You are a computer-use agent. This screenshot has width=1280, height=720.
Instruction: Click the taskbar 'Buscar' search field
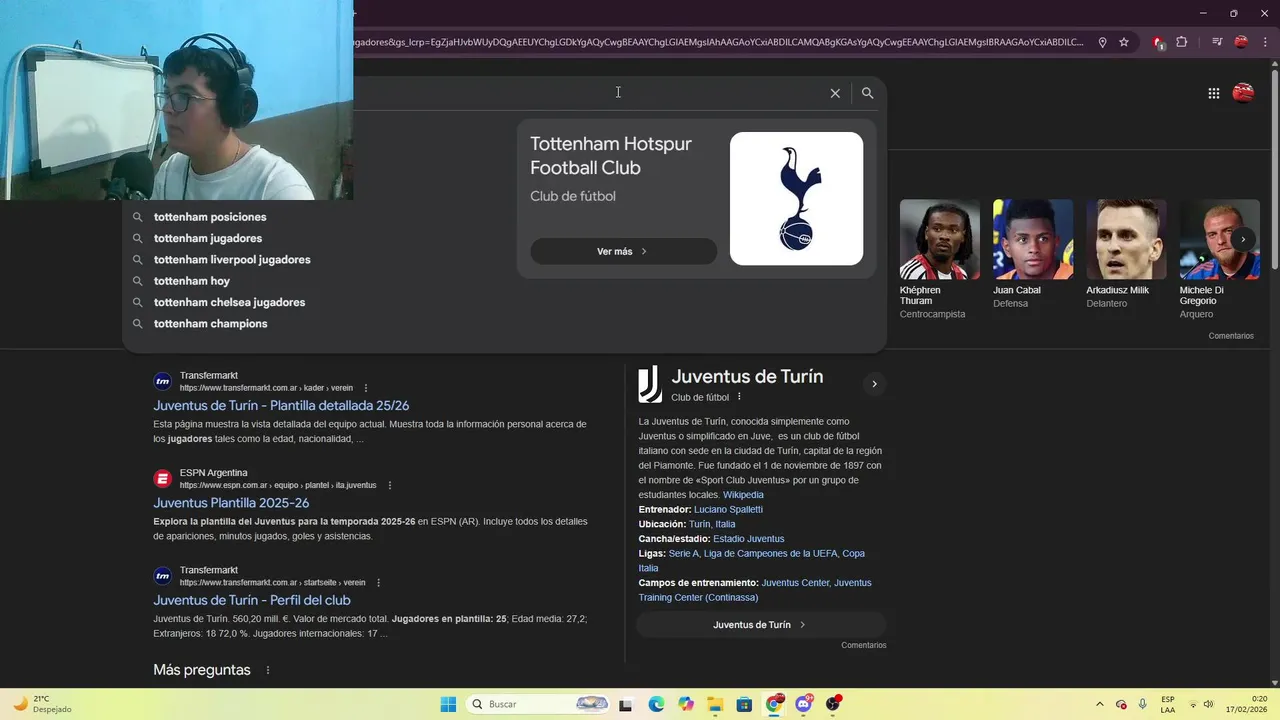click(539, 704)
